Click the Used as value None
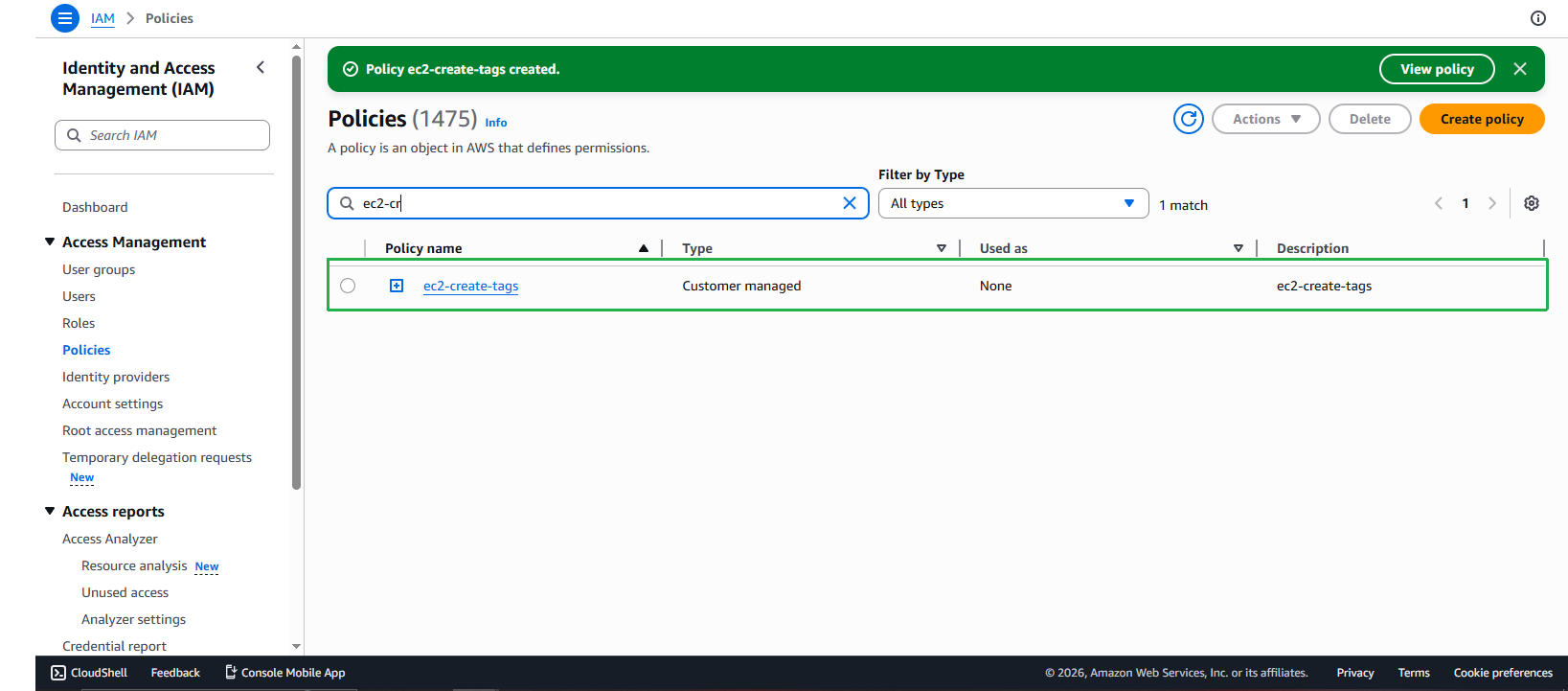The image size is (1568, 691). (x=995, y=286)
